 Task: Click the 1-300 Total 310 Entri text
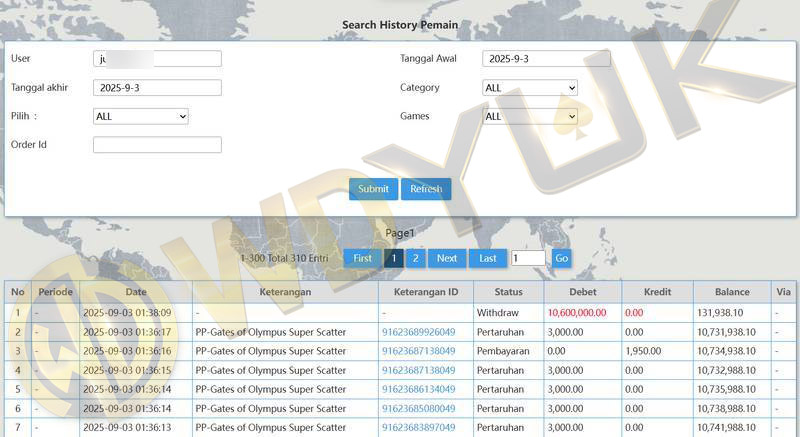click(x=284, y=258)
